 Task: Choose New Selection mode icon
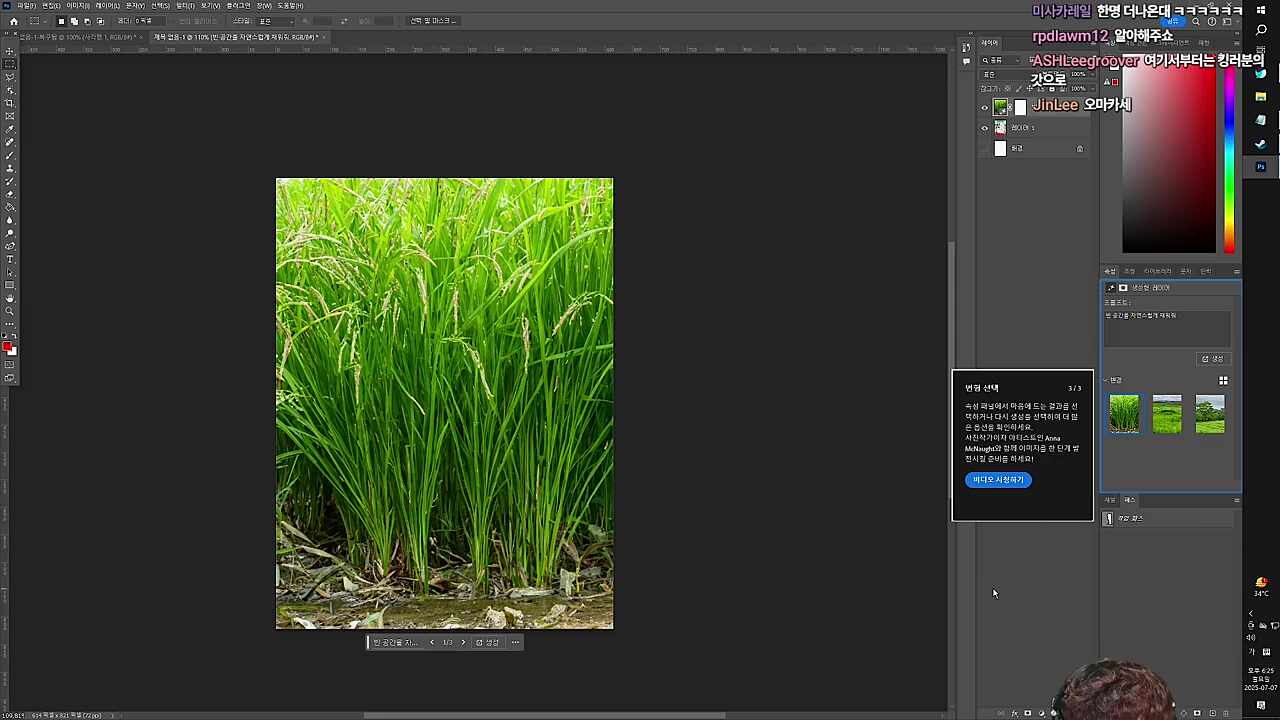(61, 21)
